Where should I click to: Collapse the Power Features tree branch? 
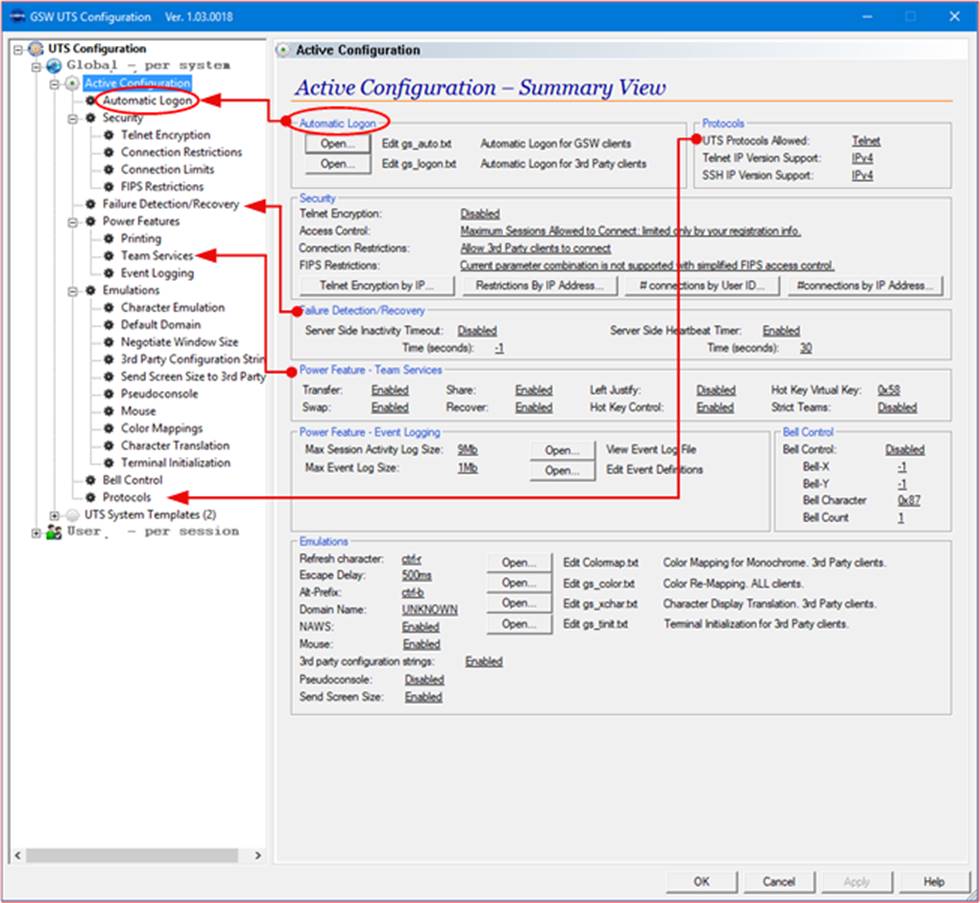[x=72, y=222]
